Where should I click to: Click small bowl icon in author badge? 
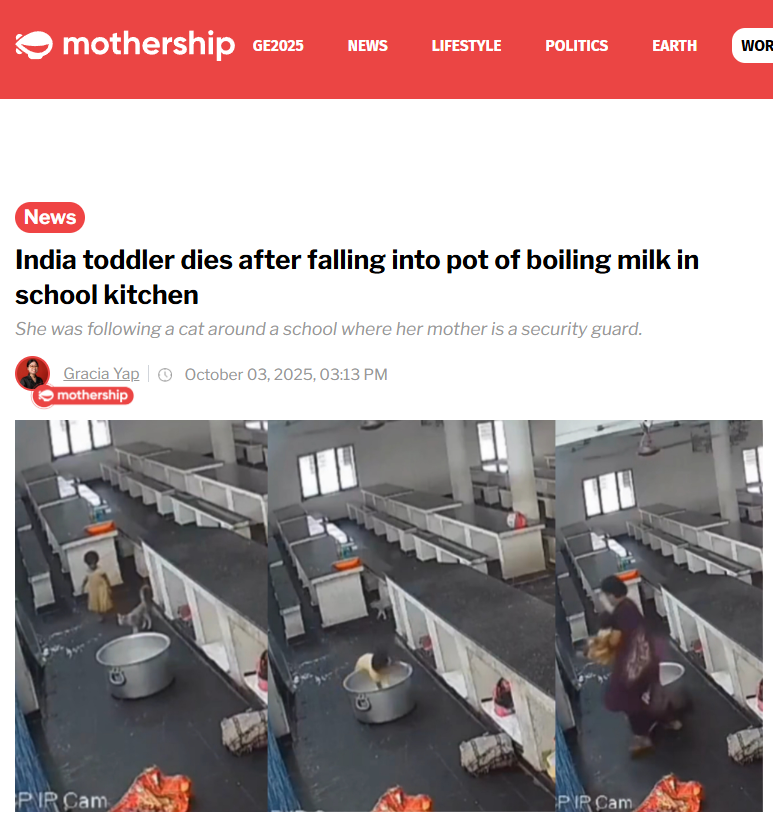46,395
